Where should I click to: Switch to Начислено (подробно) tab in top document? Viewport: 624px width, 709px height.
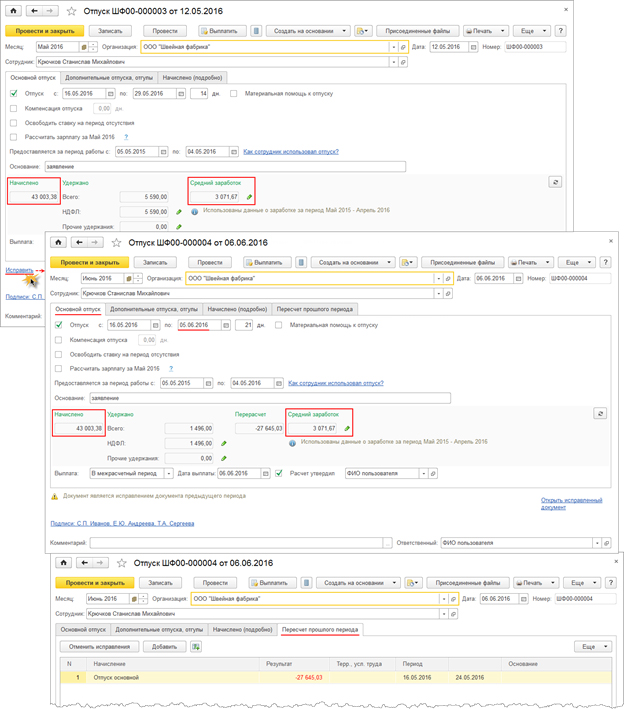click(193, 78)
